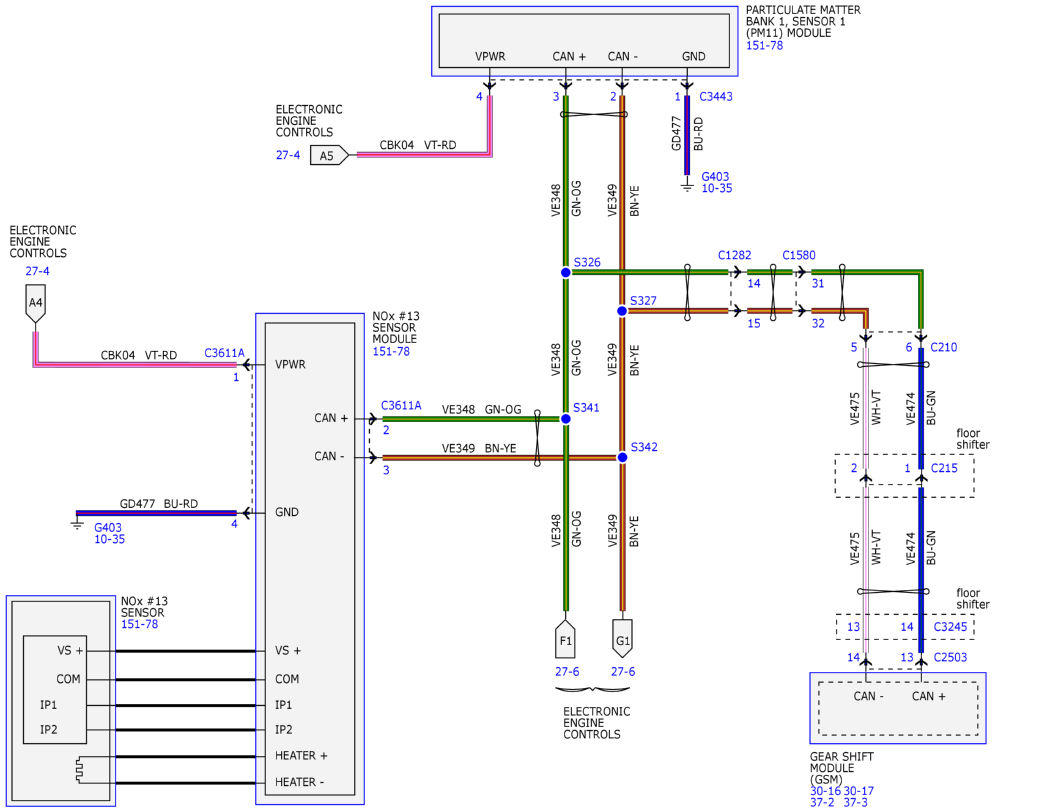The width and height of the screenshot is (1050, 811).
Task: Open the C1580 connector link
Action: tap(799, 255)
